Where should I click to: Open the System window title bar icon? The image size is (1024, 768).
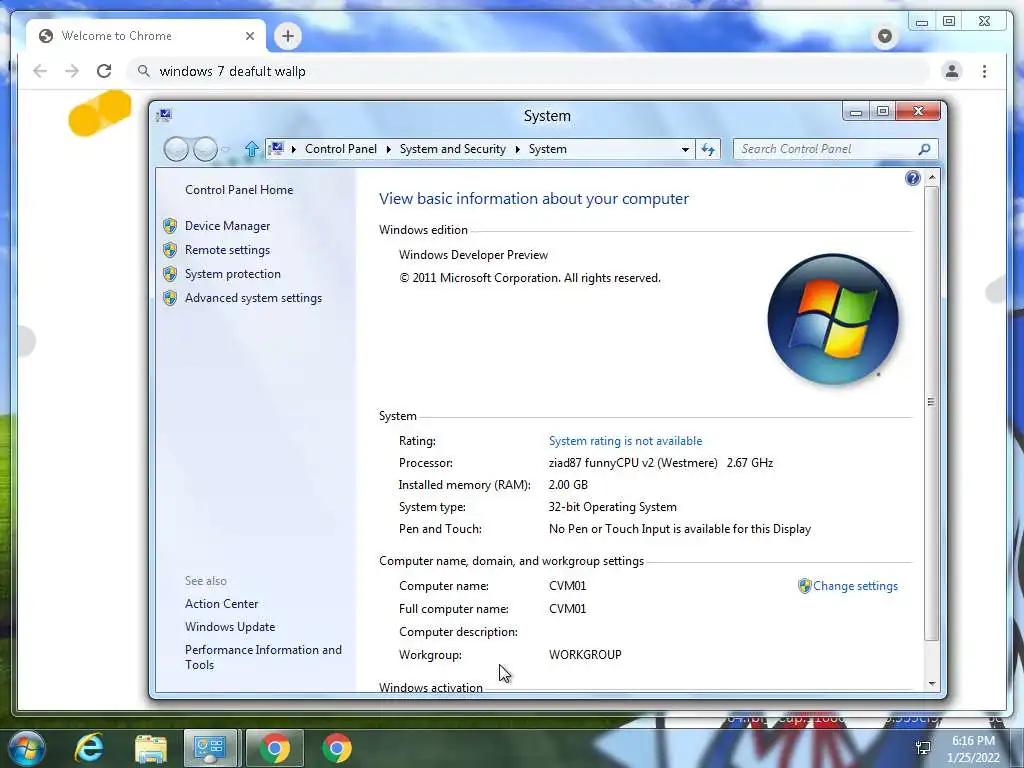164,116
